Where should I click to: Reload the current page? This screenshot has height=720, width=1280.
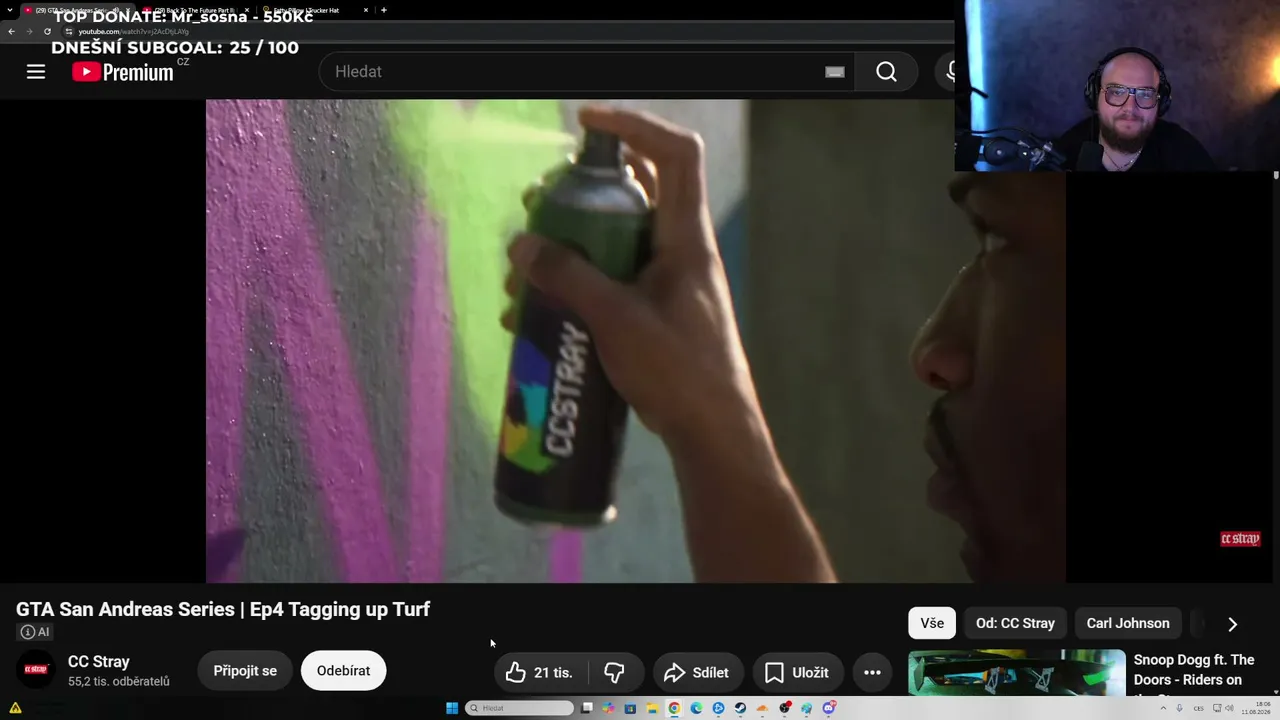pyautogui.click(x=47, y=31)
